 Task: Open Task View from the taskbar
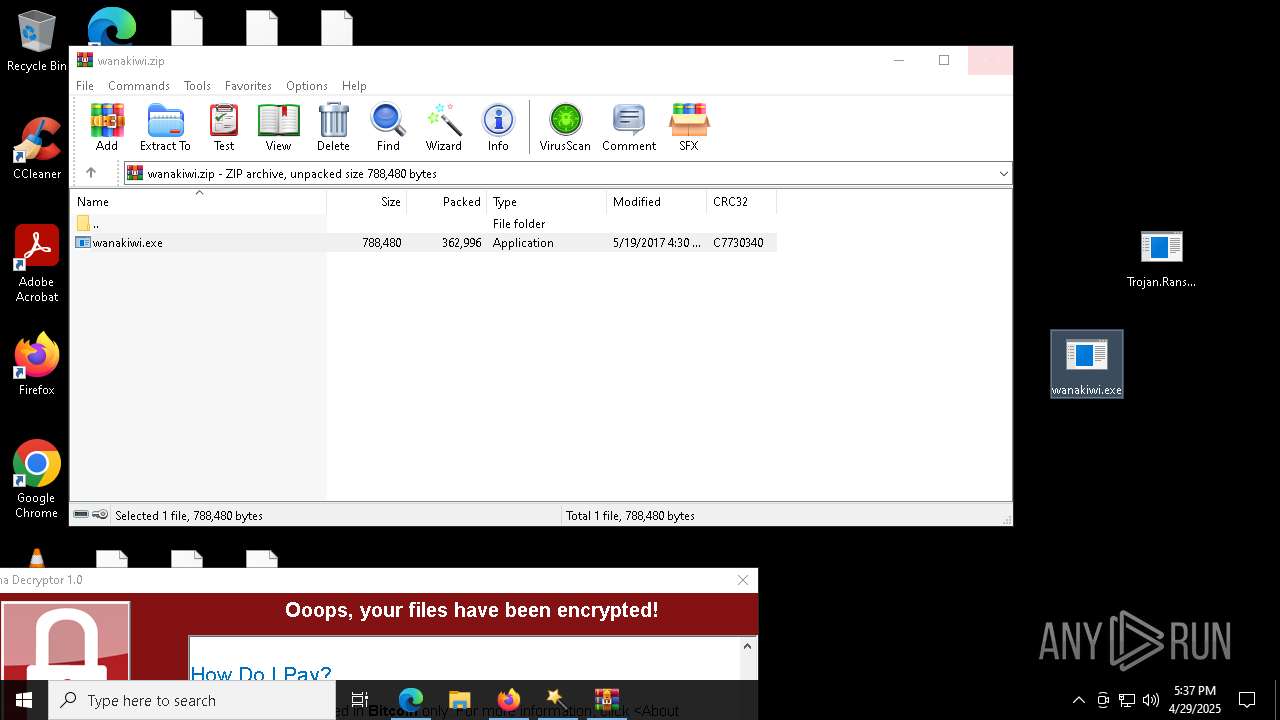point(360,700)
